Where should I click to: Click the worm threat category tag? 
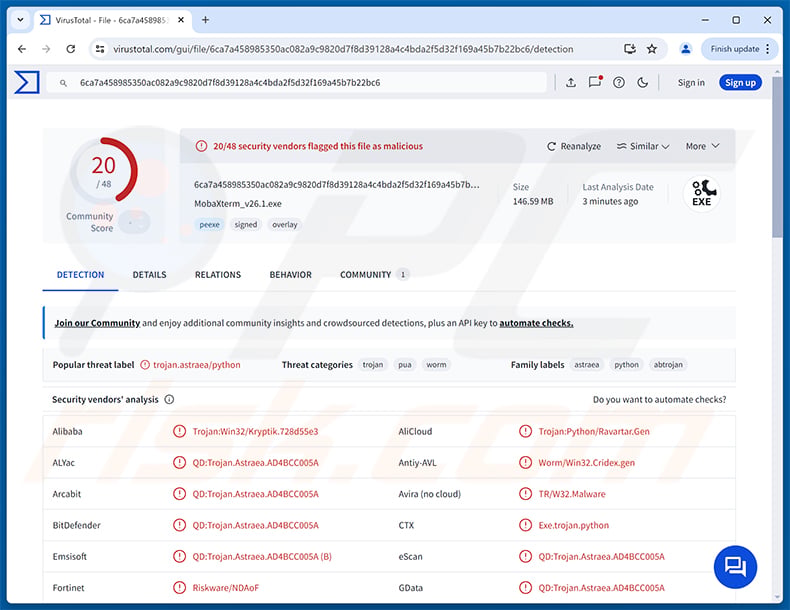[x=436, y=365]
